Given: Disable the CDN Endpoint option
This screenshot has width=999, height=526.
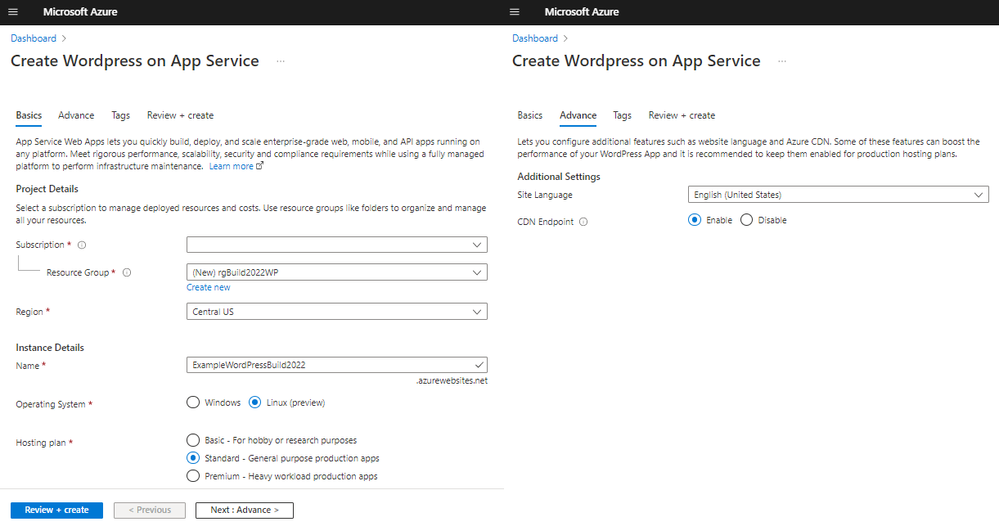Looking at the screenshot, I should (747, 220).
